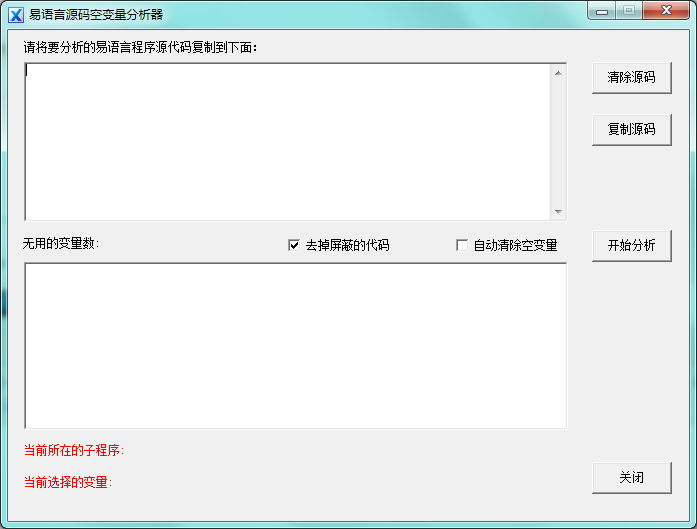Start analysis with the 开始分析 button
Viewport: 697px width, 529px height.
[x=631, y=245]
